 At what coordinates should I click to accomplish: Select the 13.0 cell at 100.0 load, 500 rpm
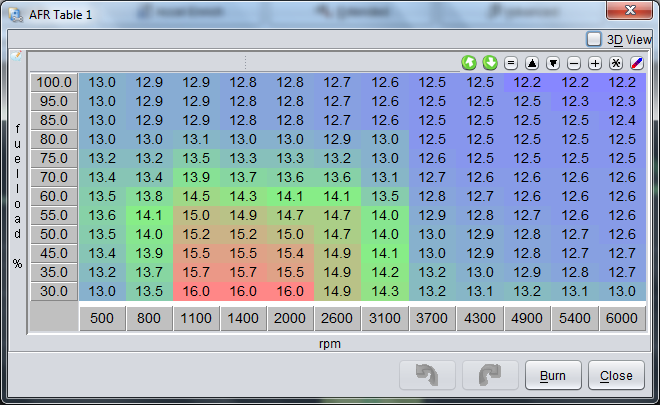coord(102,83)
